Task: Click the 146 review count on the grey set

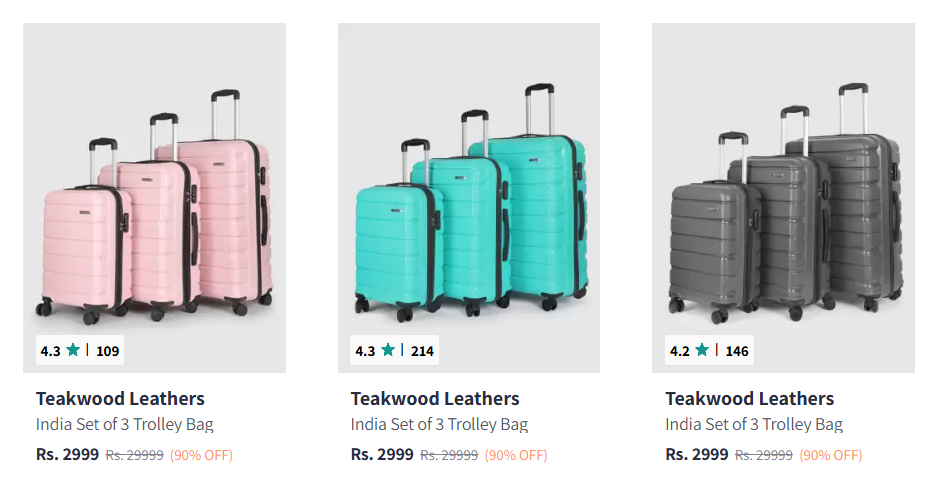Action: tap(737, 351)
